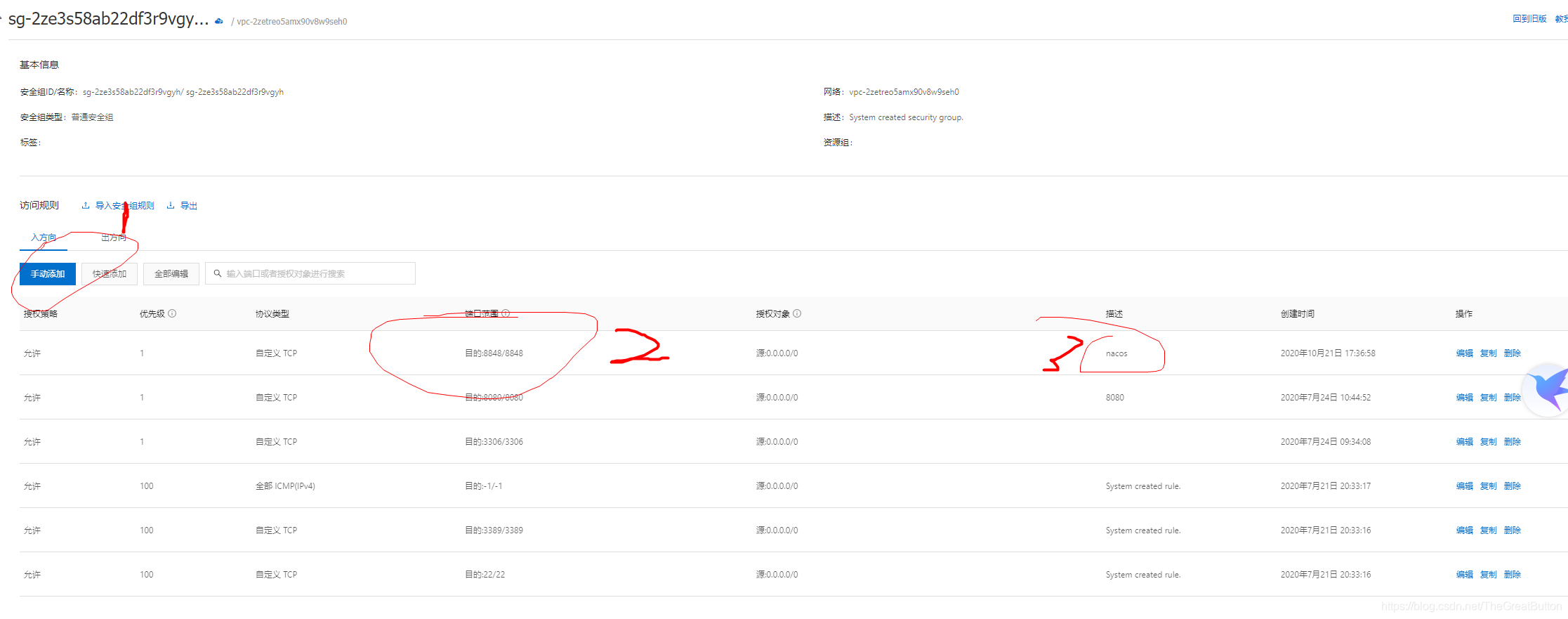Click the 全部 ICMP(IPv4) protocol cell
The width and height of the screenshot is (1568, 619).
[285, 486]
